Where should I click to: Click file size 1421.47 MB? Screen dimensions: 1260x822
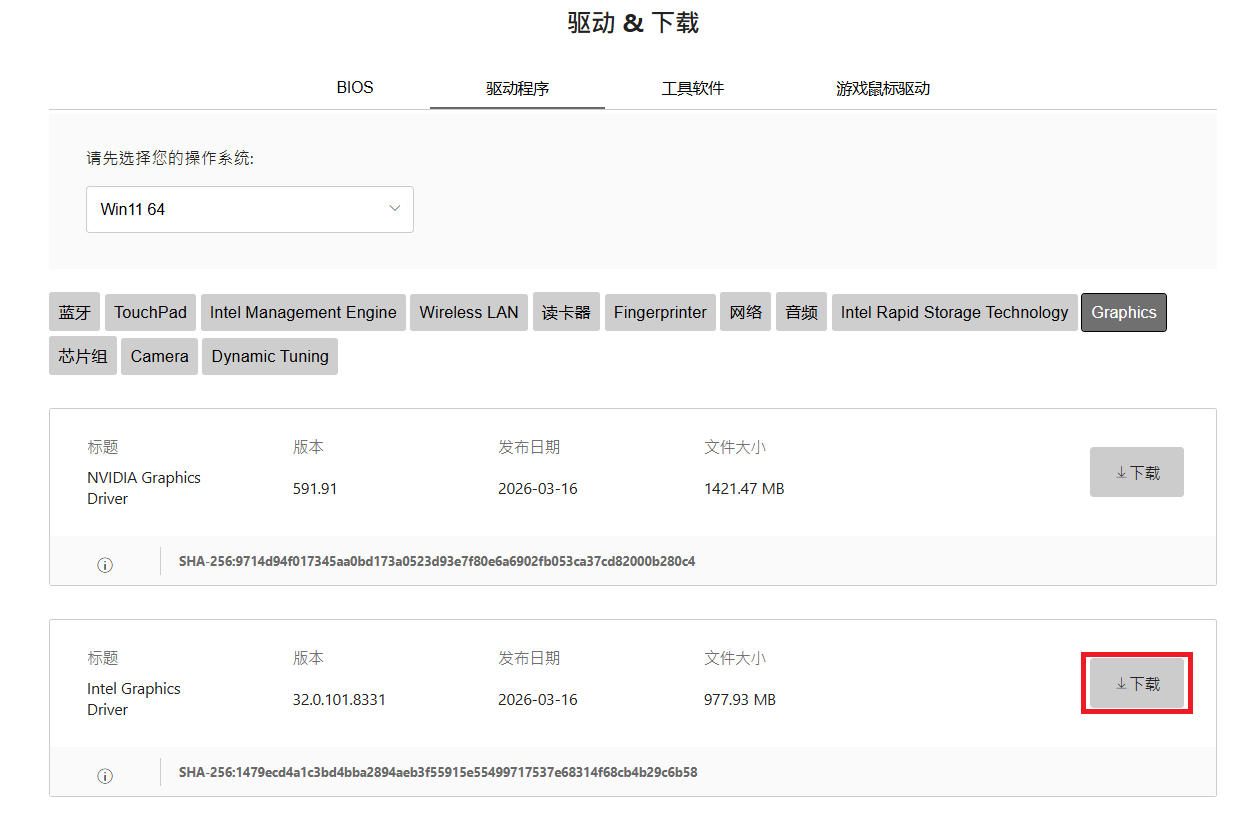(x=744, y=489)
